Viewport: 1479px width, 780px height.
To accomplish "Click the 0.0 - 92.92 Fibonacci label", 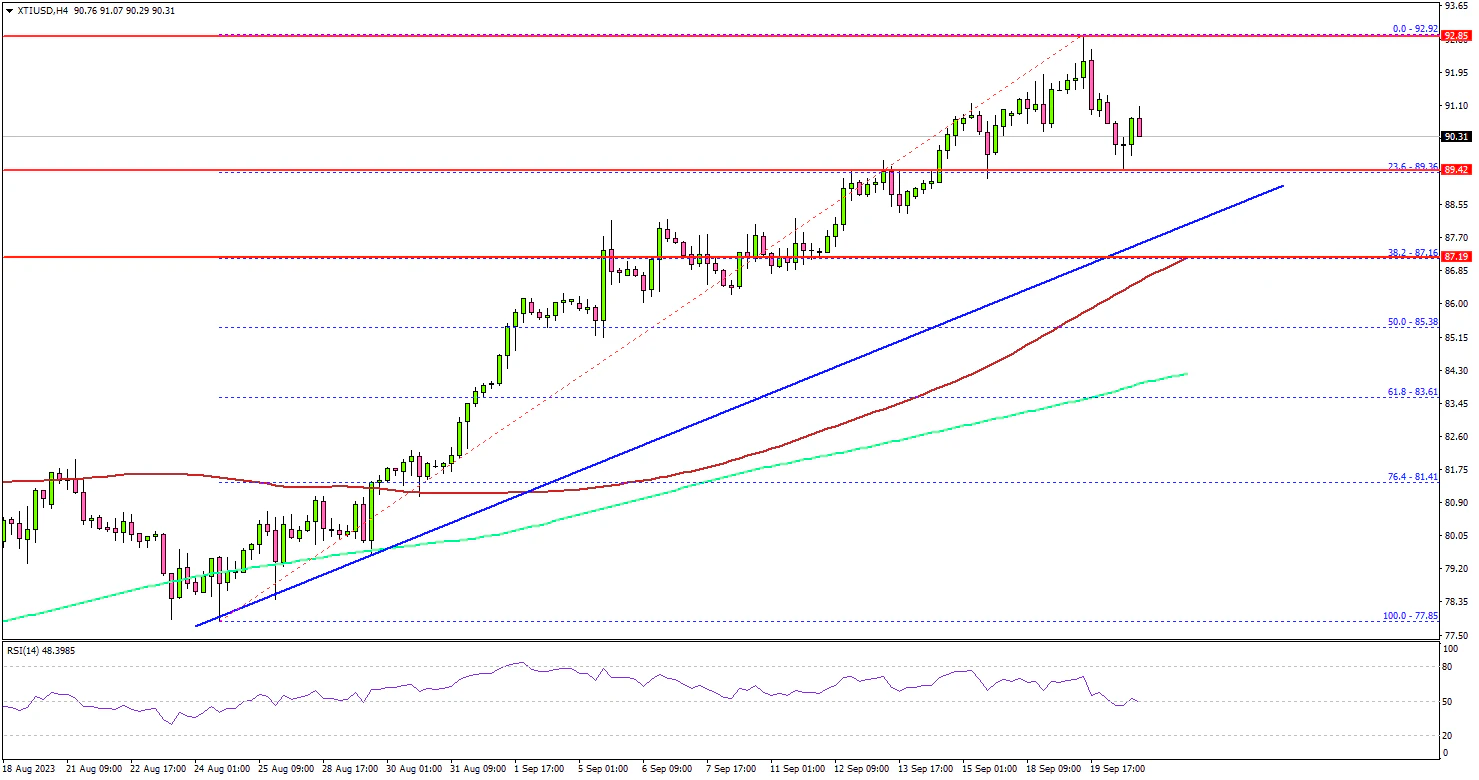I will tap(1411, 29).
